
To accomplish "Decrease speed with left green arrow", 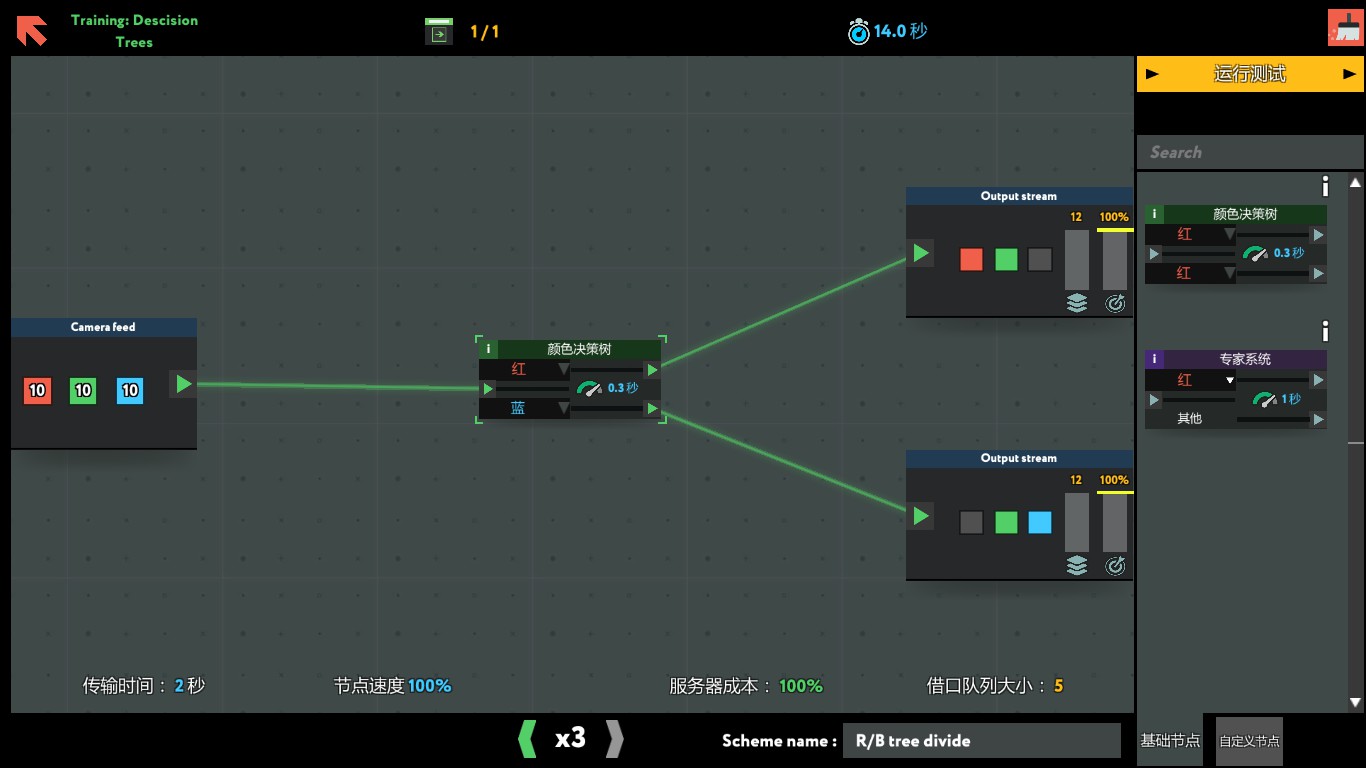I will (x=527, y=739).
